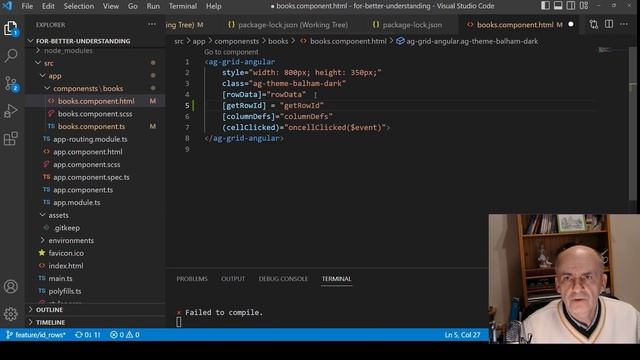
Task: Open the Customize Layout icon
Action: pos(584,6)
